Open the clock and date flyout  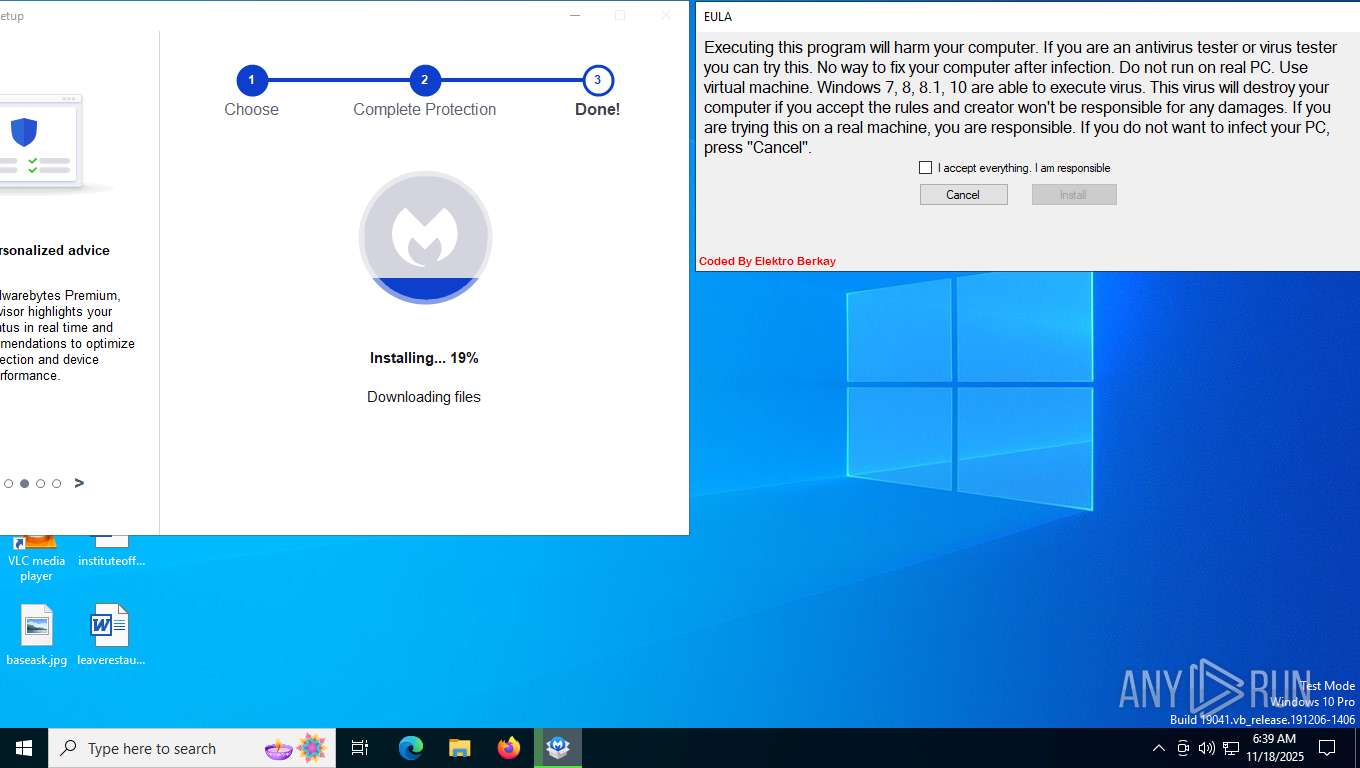coord(1275,748)
